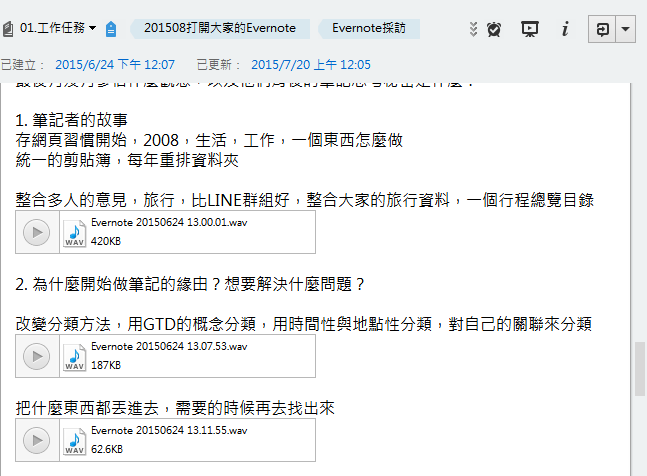
Task: Play Evernote 20150624 13.00.01.wav audio
Action: pos(37,232)
